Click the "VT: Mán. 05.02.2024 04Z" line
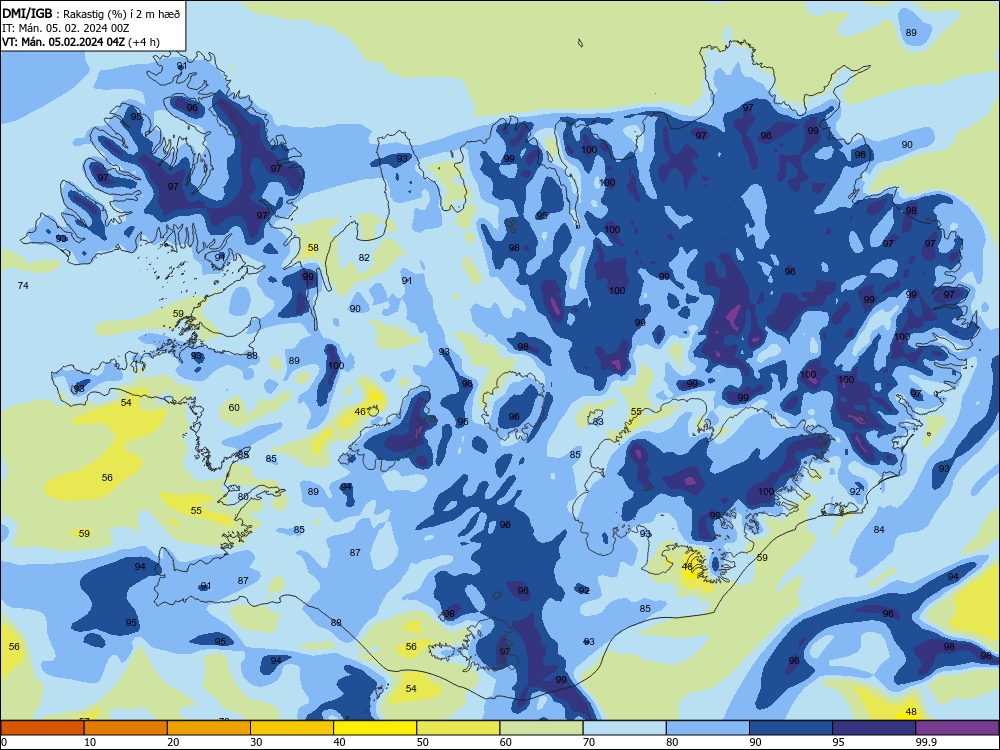 click(x=64, y=42)
